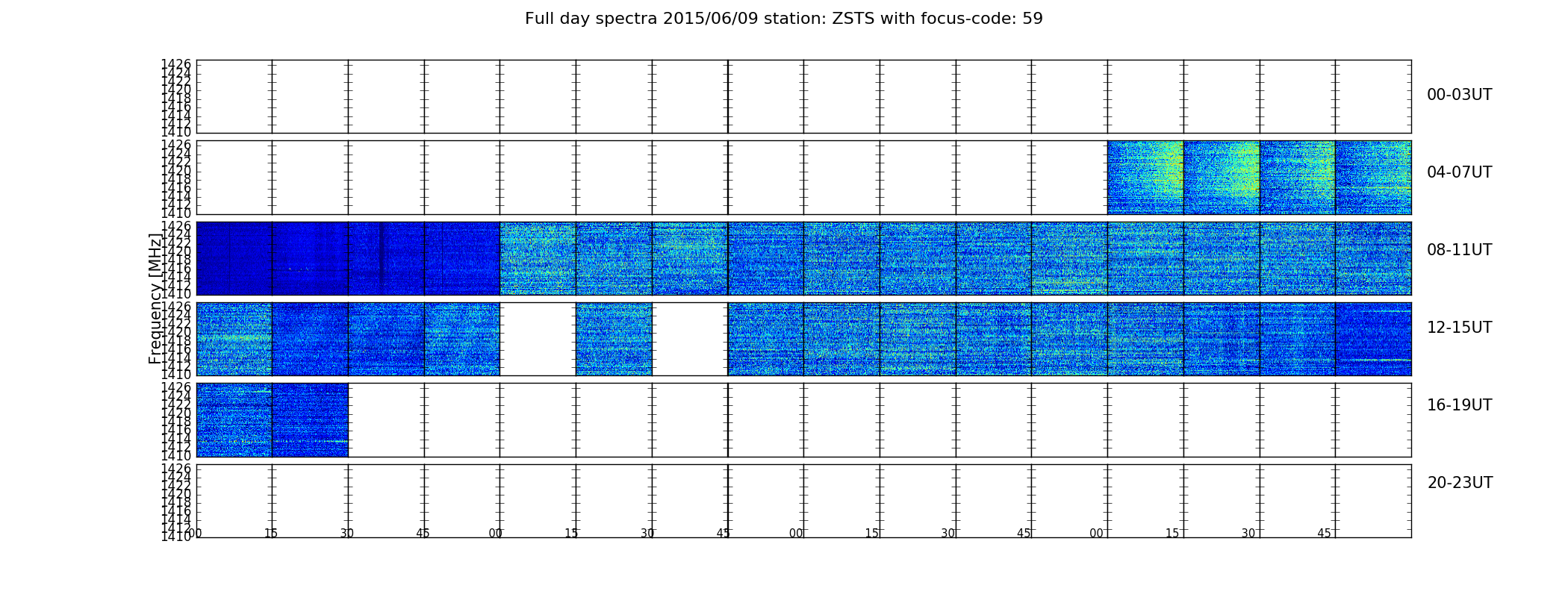Click the "20-23UT" row label
This screenshot has width=1568, height=597.
1460,483
